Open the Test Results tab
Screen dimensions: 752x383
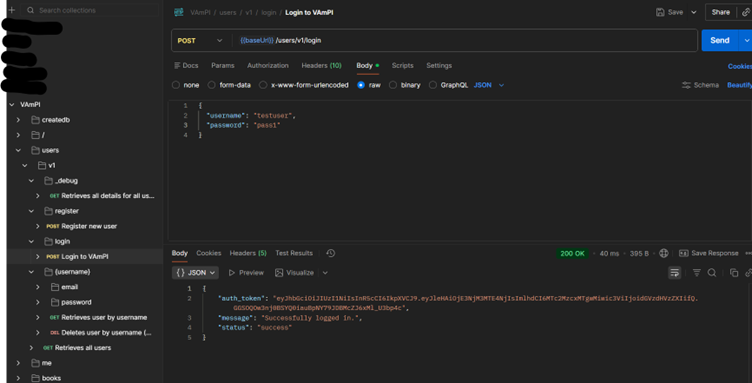tap(294, 253)
